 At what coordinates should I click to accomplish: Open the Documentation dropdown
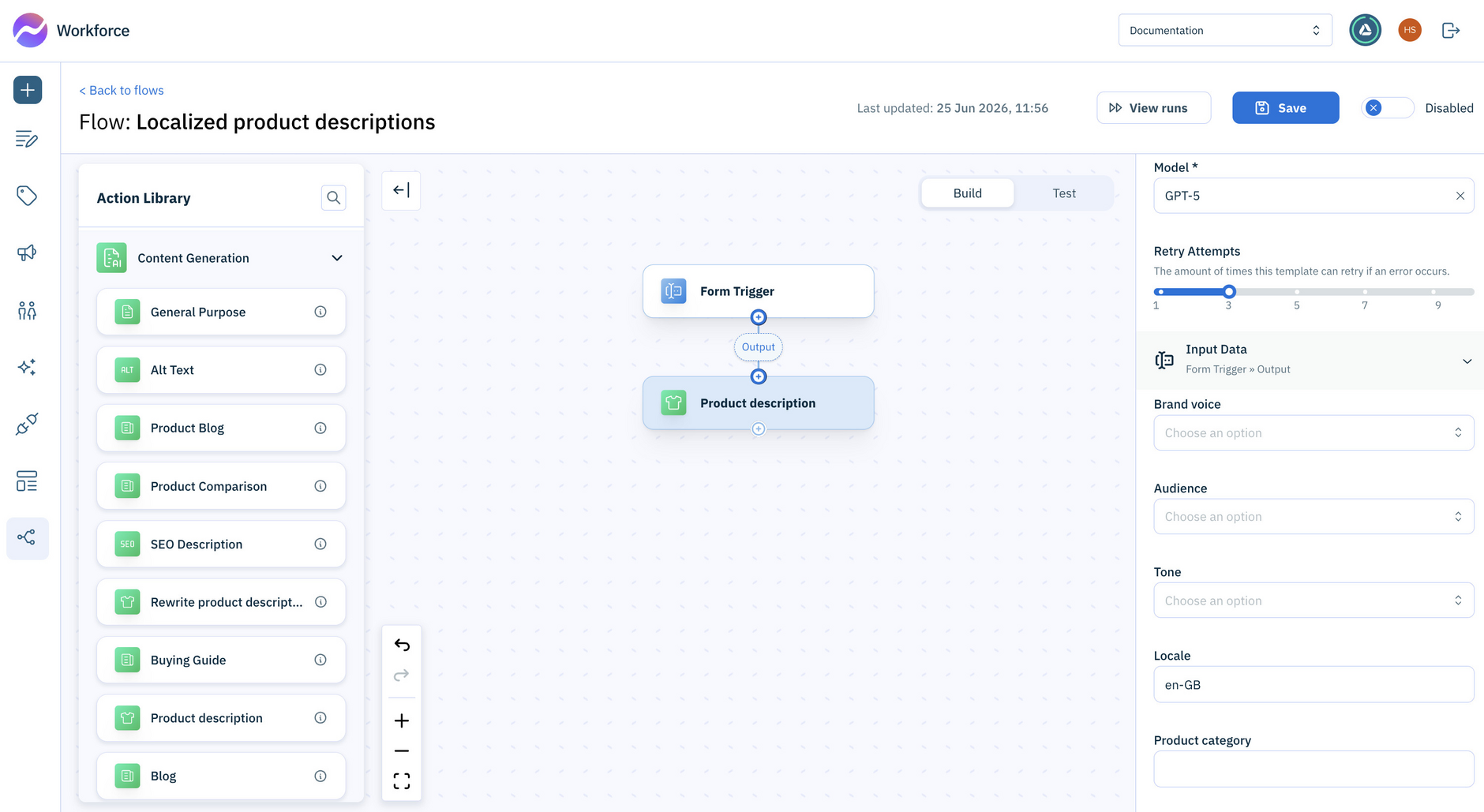click(1225, 30)
